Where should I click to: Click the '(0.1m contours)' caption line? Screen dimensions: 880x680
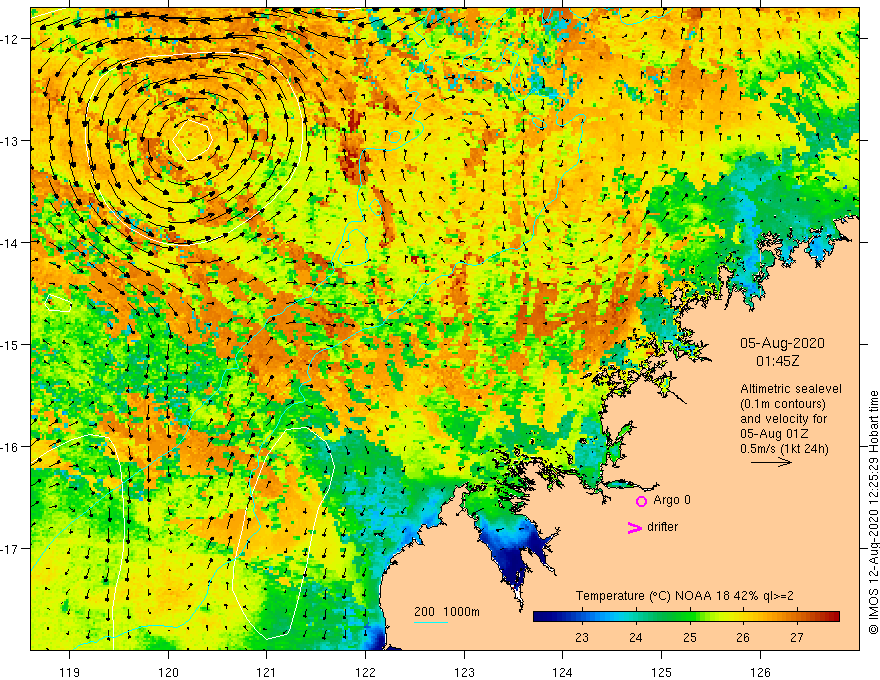click(x=783, y=404)
